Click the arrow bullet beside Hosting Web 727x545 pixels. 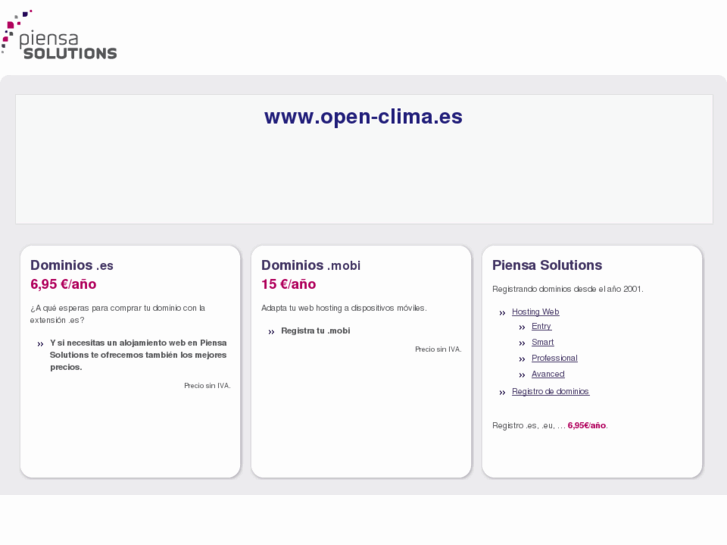coord(502,313)
